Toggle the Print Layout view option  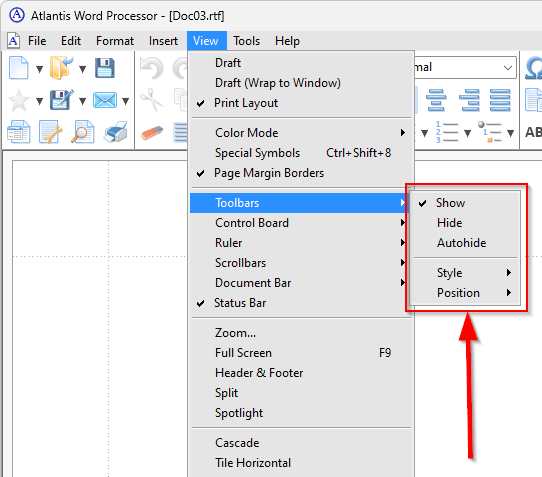coord(301,103)
